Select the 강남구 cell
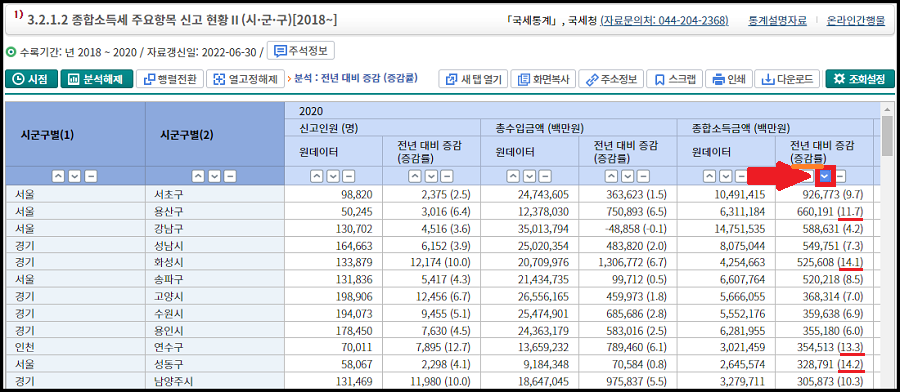Viewport: 900px width, 392px height. 215,229
